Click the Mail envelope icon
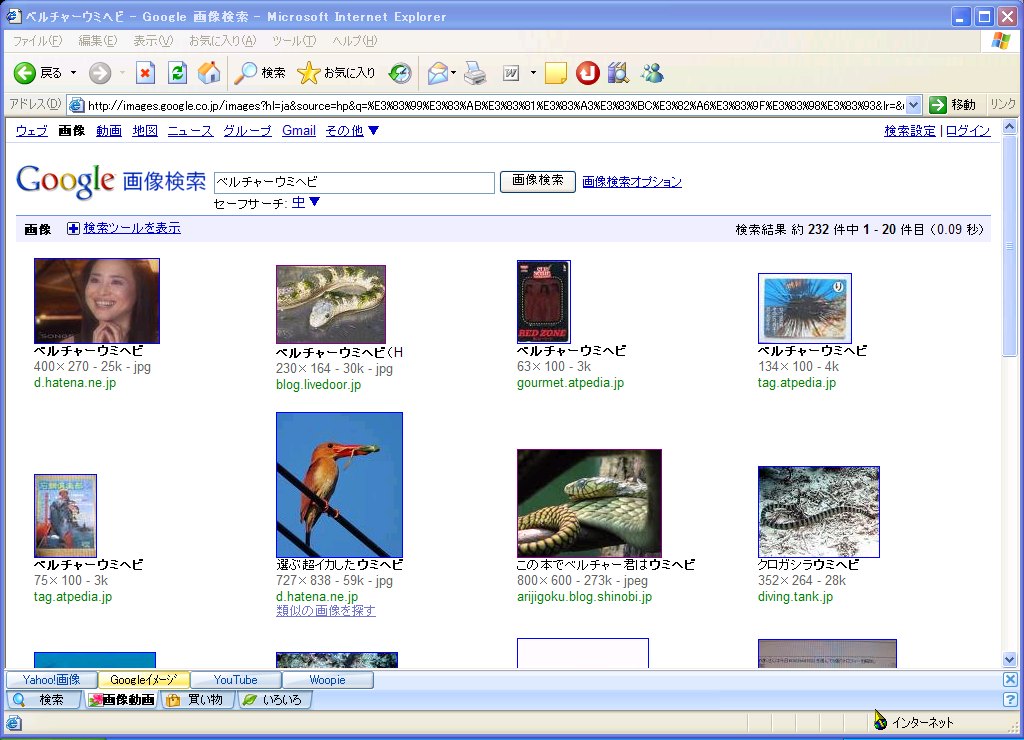This screenshot has width=1024, height=740. pos(437,72)
